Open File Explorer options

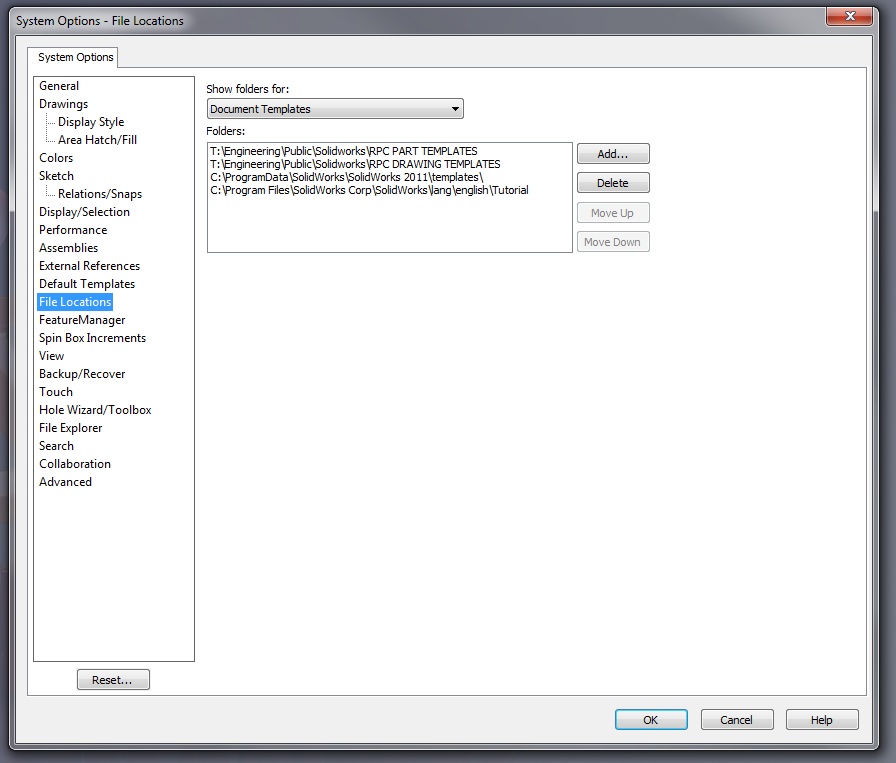70,428
